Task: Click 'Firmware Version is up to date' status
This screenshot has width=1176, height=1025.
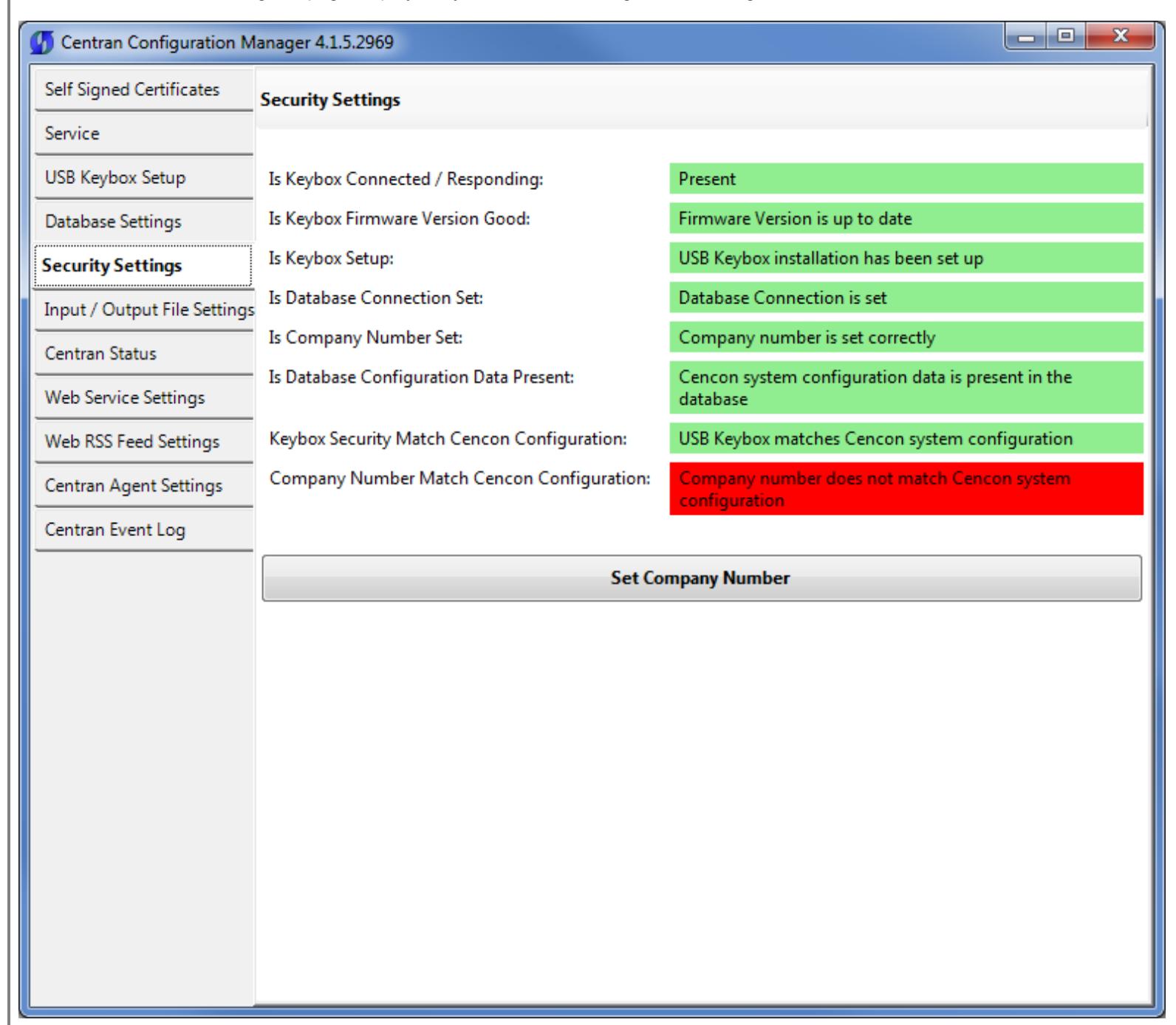Action: click(906, 219)
